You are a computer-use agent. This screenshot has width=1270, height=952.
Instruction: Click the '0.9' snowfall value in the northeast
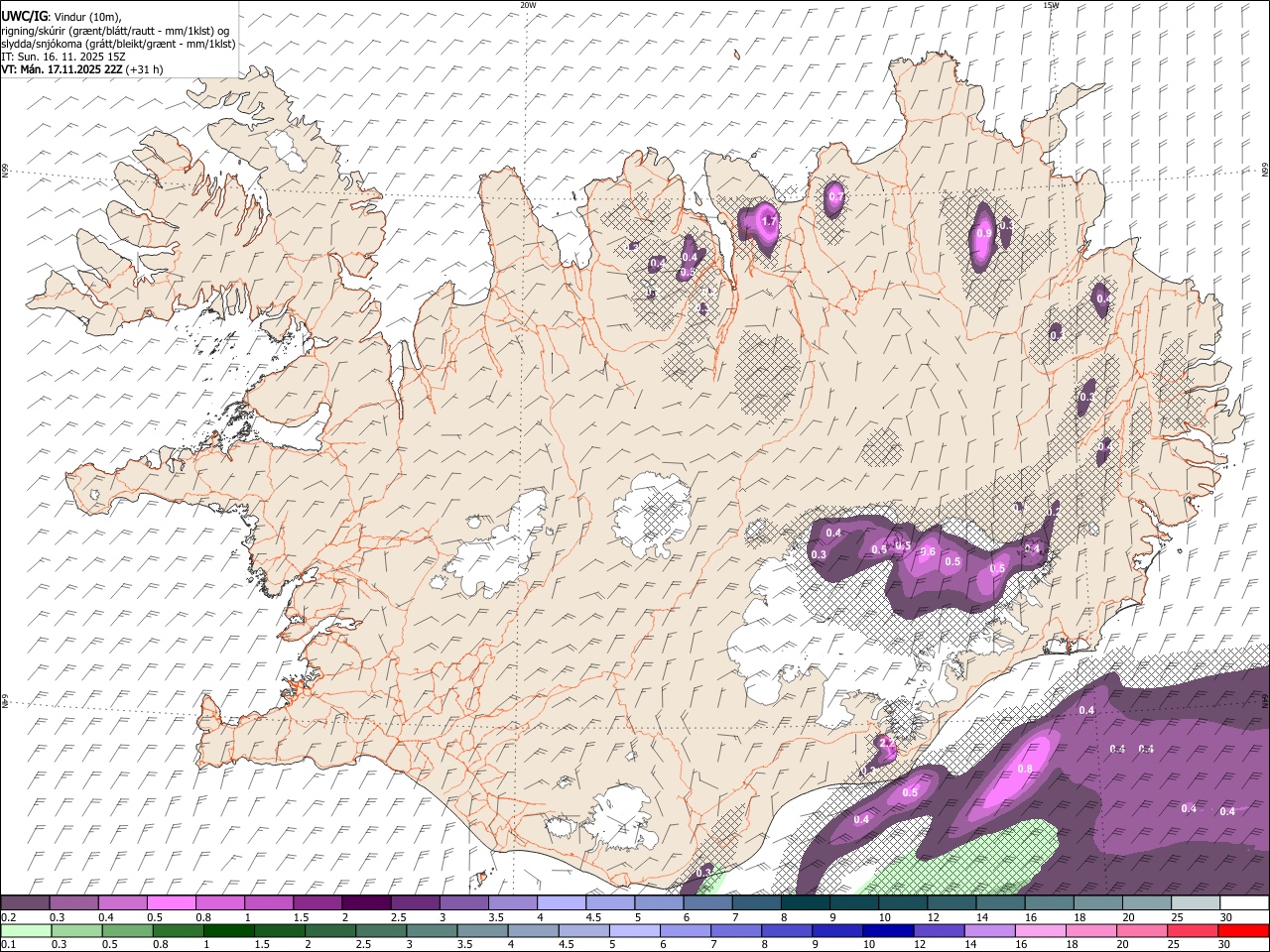(x=983, y=233)
